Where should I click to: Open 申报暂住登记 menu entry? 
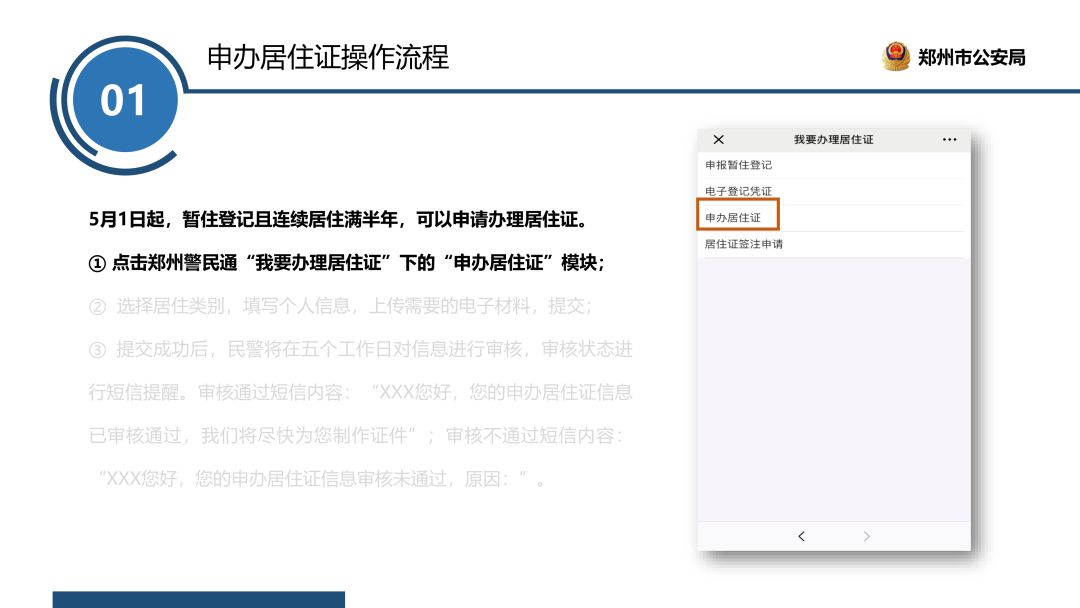click(x=833, y=165)
